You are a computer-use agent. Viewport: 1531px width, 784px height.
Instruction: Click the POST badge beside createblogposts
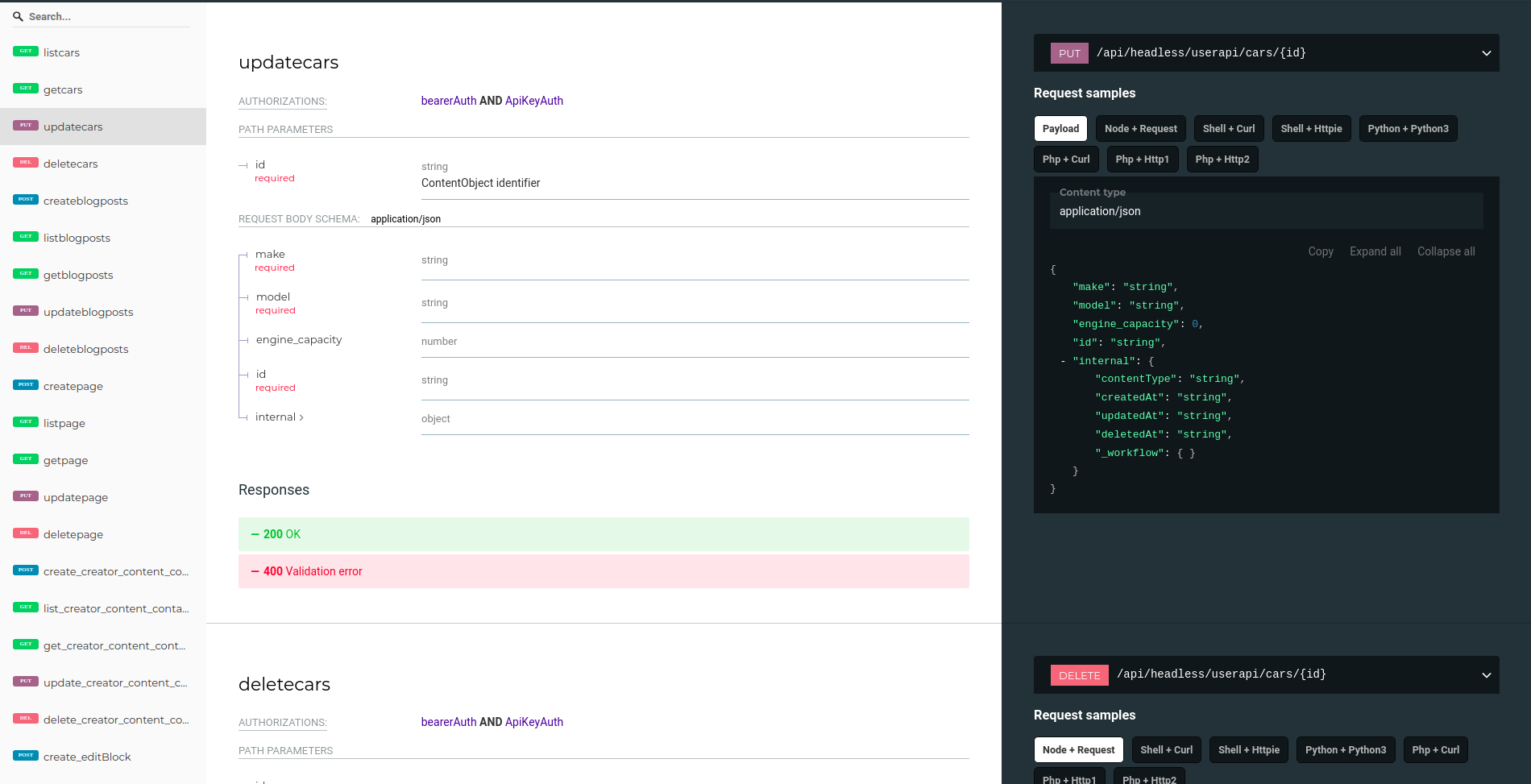(26, 200)
